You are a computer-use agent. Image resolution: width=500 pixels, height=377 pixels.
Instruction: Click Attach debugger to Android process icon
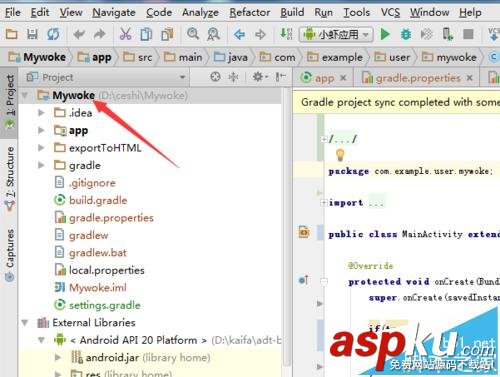click(x=447, y=34)
